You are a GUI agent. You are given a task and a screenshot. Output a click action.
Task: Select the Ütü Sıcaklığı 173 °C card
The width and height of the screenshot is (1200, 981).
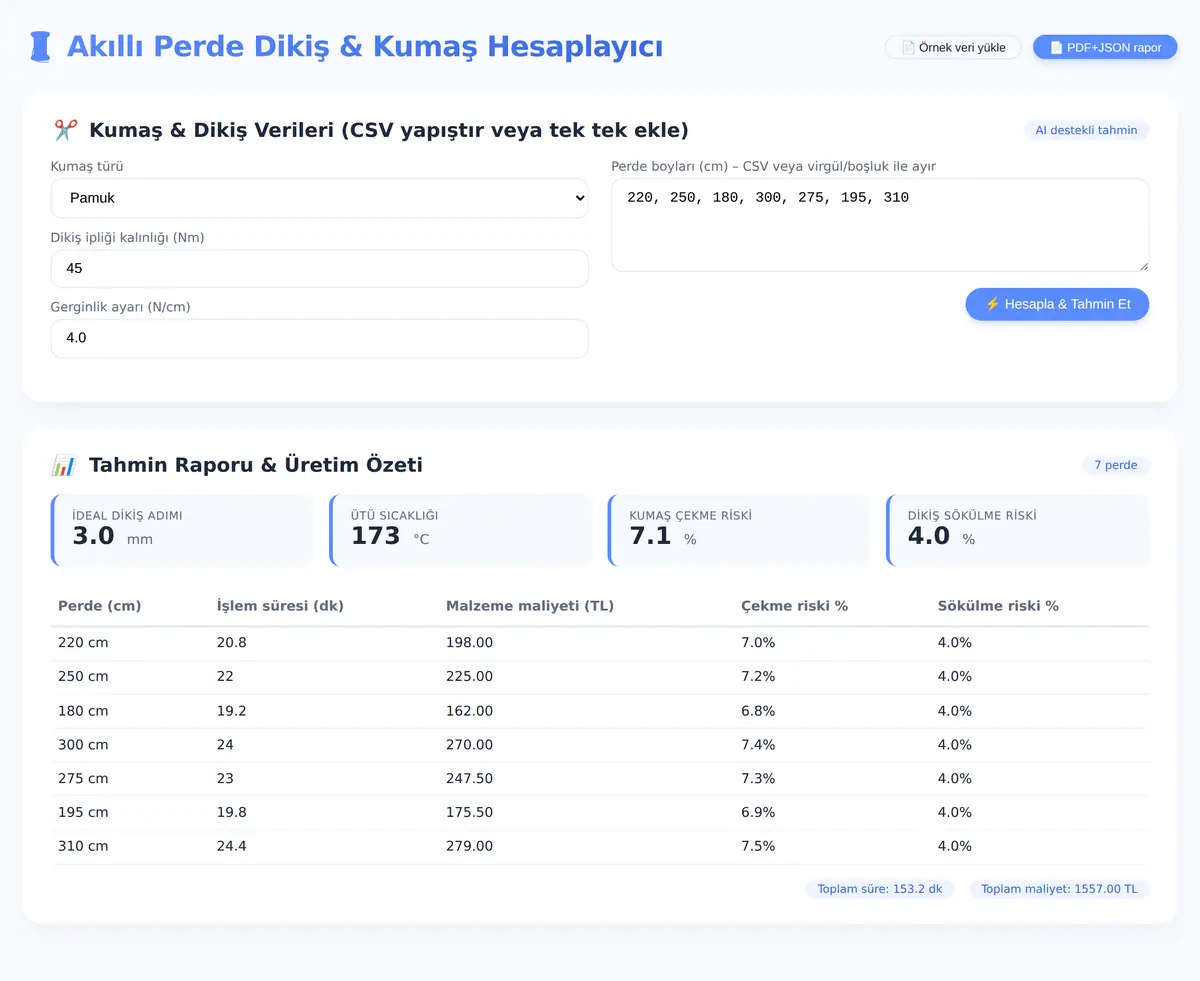[460, 530]
